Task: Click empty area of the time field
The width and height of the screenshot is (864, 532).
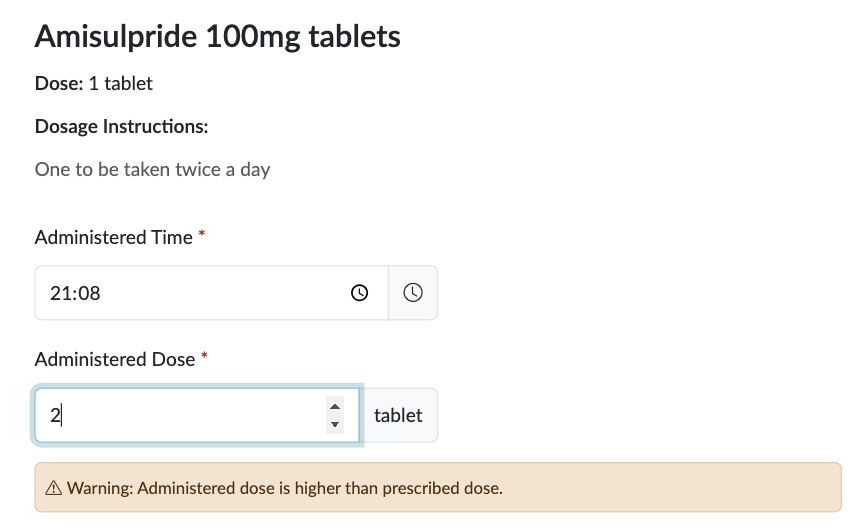Action: [x=220, y=293]
